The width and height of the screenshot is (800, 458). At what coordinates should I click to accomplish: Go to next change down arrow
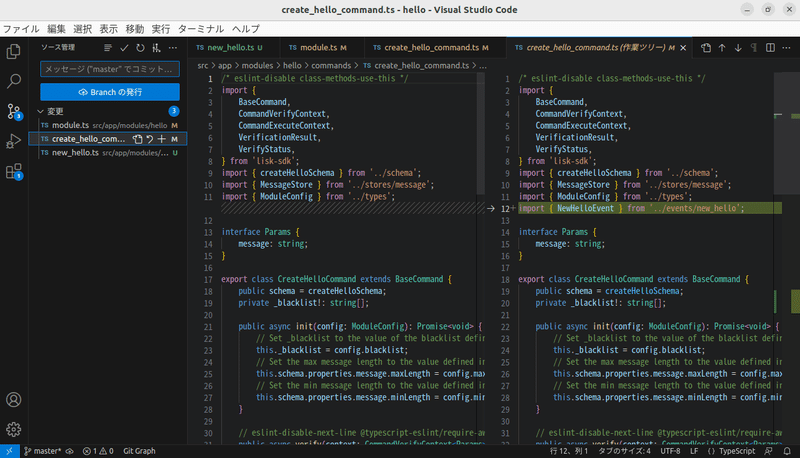738,47
